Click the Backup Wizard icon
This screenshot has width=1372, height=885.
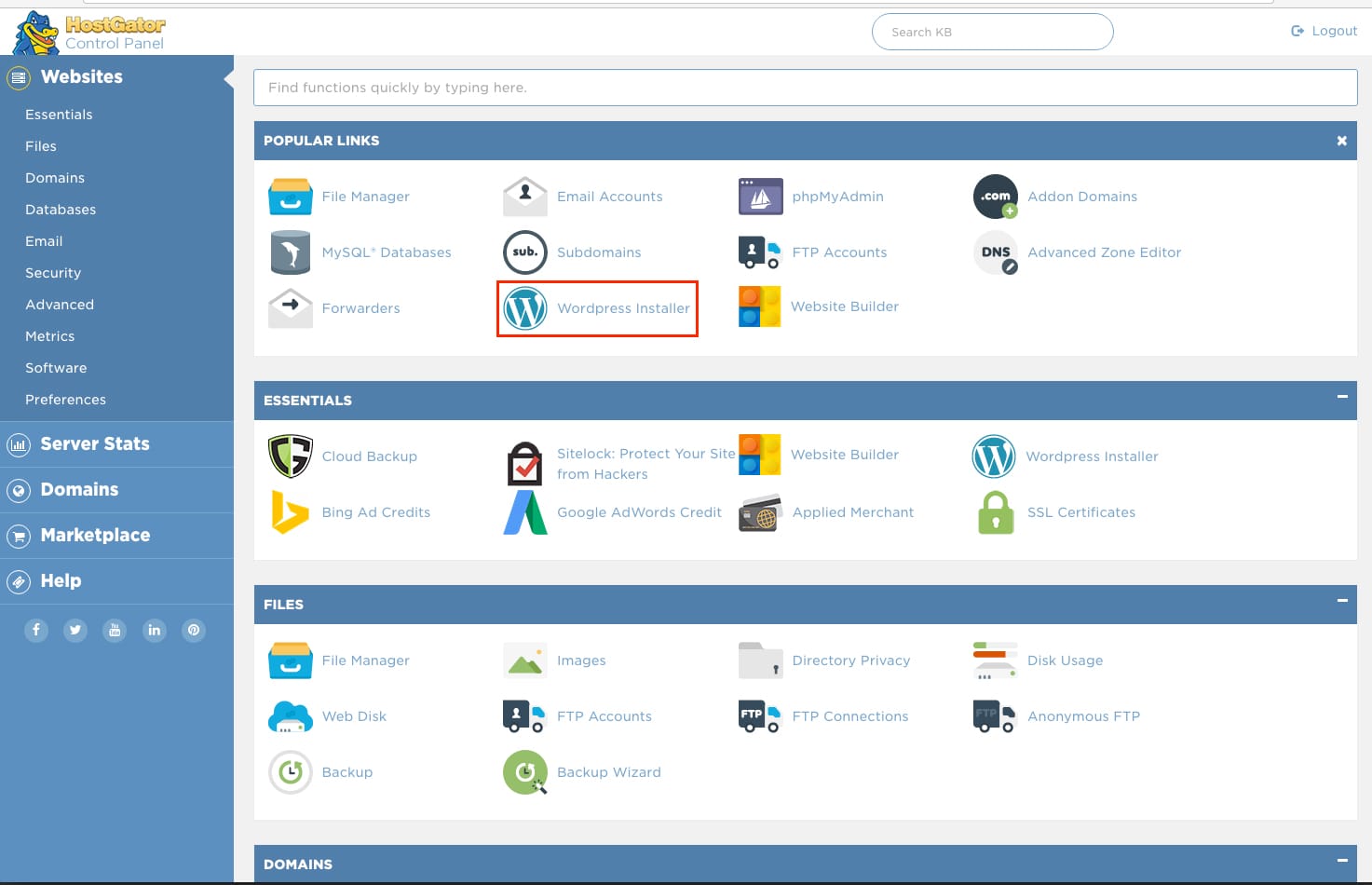525,772
